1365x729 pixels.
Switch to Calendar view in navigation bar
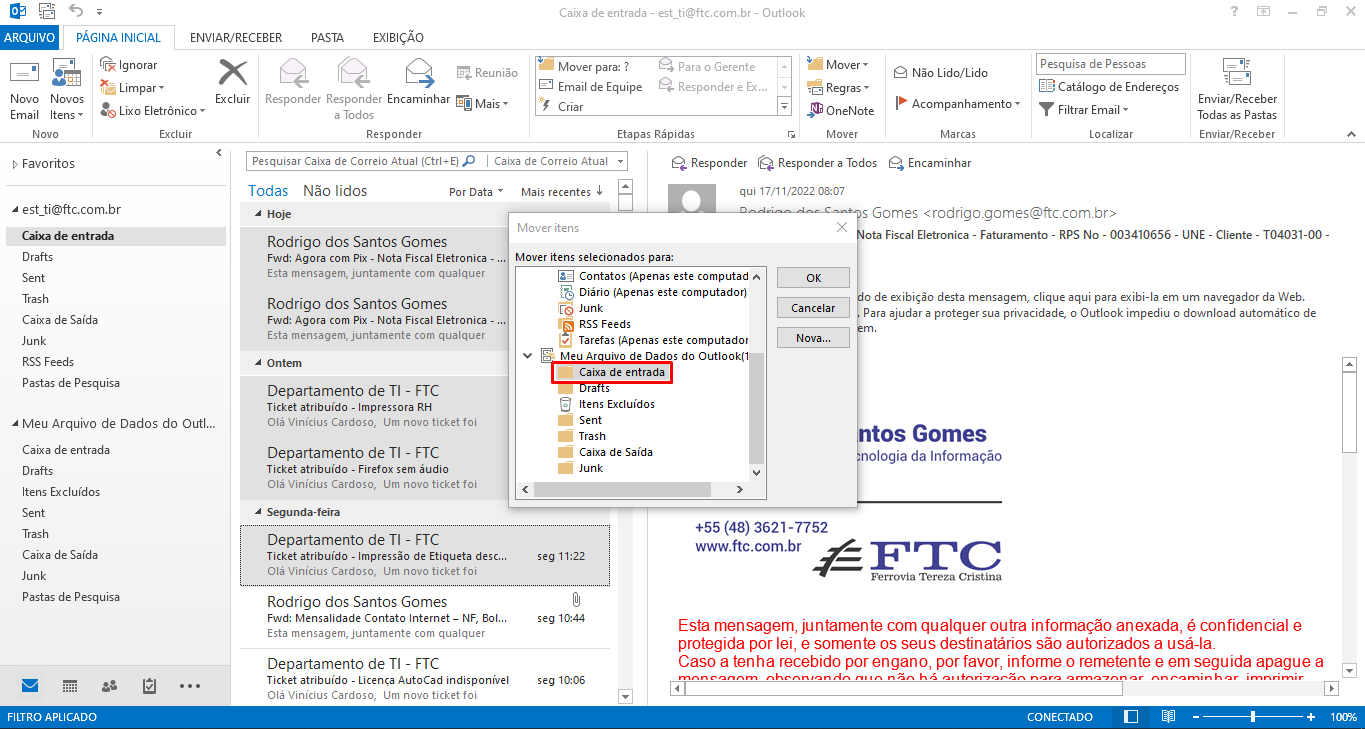tap(70, 686)
